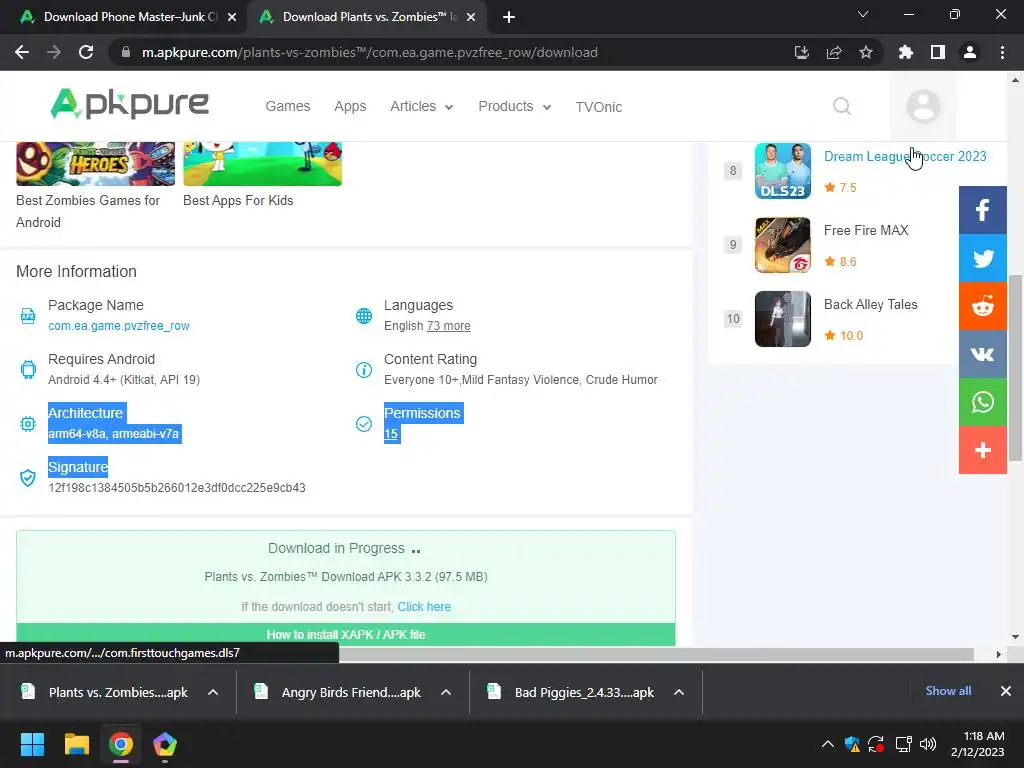Open the user account avatar icon
Viewport: 1024px width, 768px height.
point(923,106)
